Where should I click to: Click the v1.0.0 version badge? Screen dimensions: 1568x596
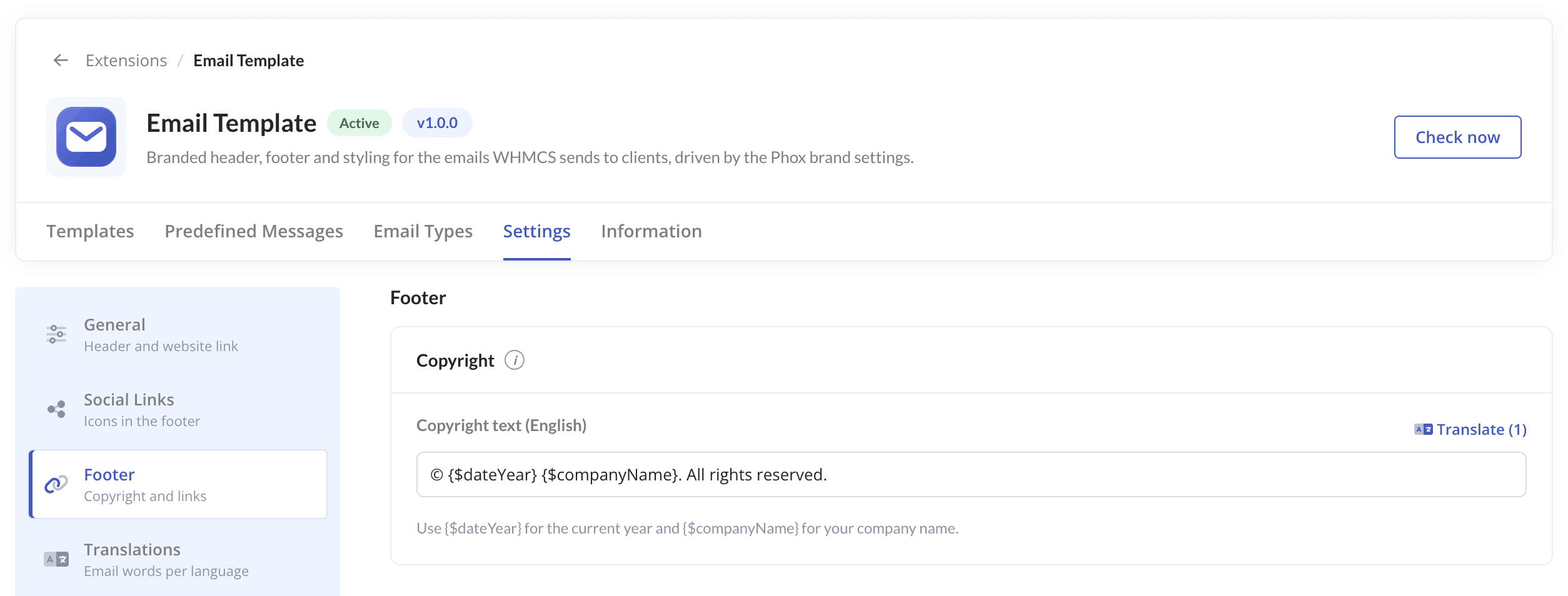point(437,123)
